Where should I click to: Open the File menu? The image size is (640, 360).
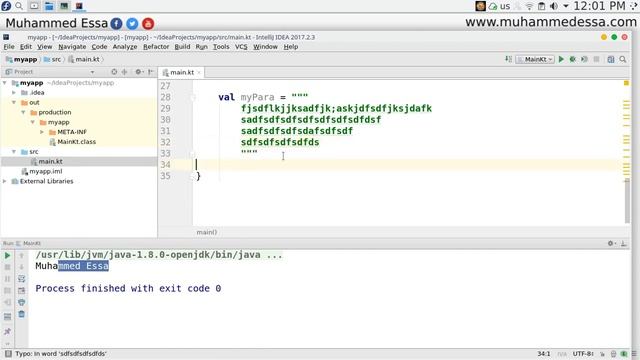click(x=9, y=47)
